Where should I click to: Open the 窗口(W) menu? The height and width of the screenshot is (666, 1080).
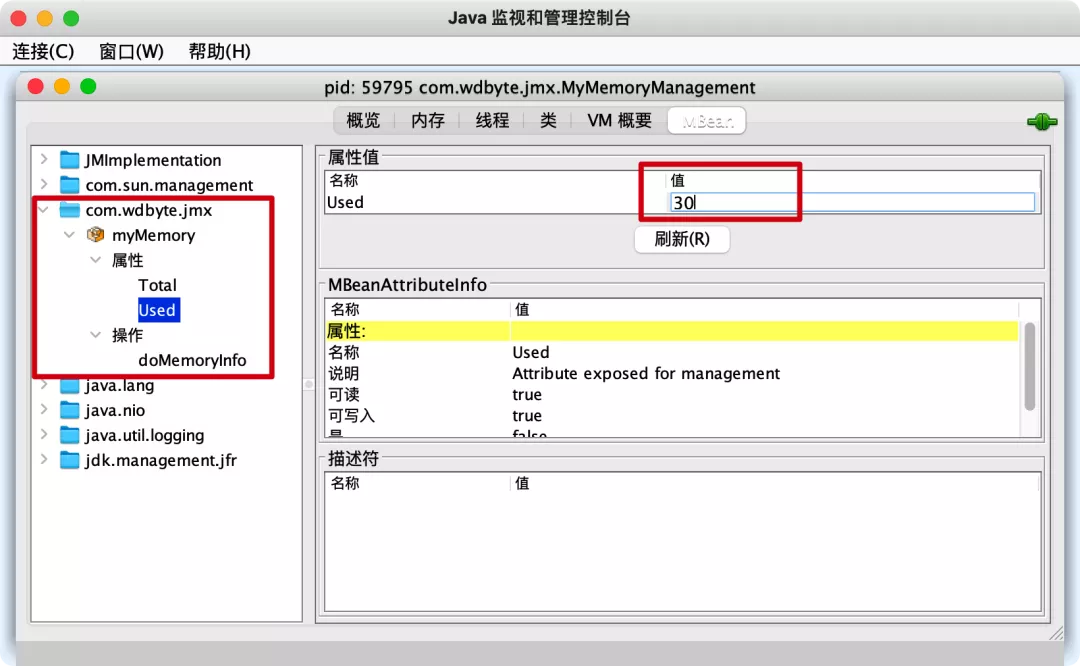(132, 52)
